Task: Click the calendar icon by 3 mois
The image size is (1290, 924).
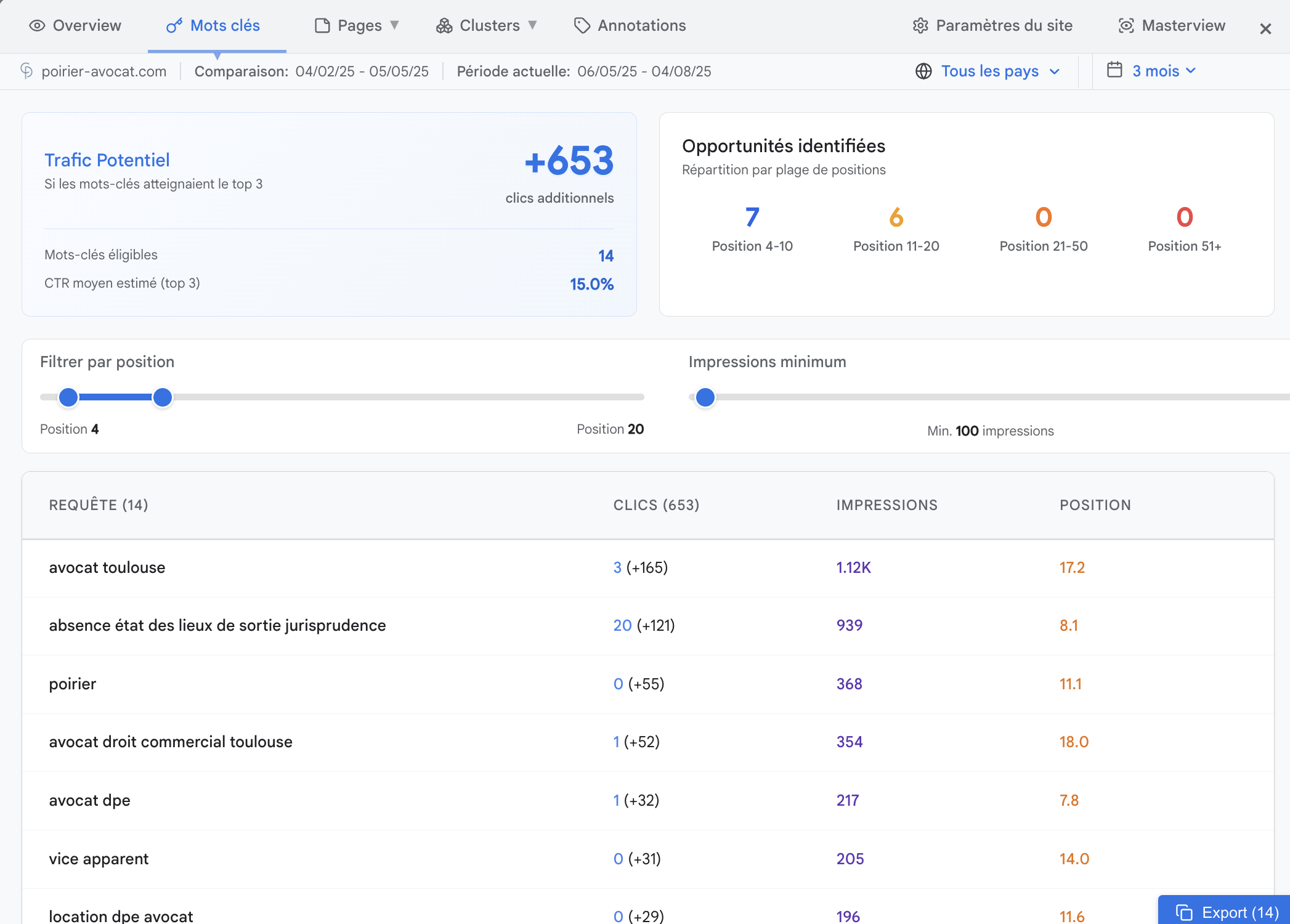Action: 1114,70
